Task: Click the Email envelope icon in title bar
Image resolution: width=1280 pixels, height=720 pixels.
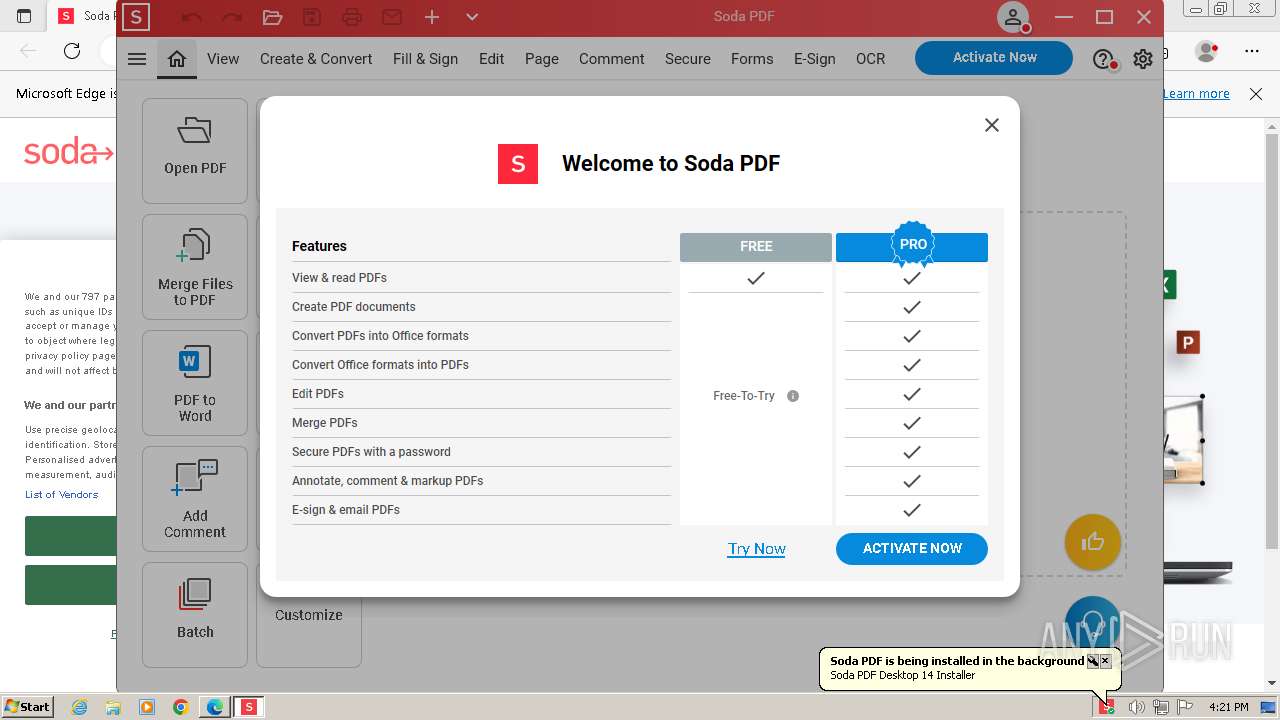Action: pos(392,17)
